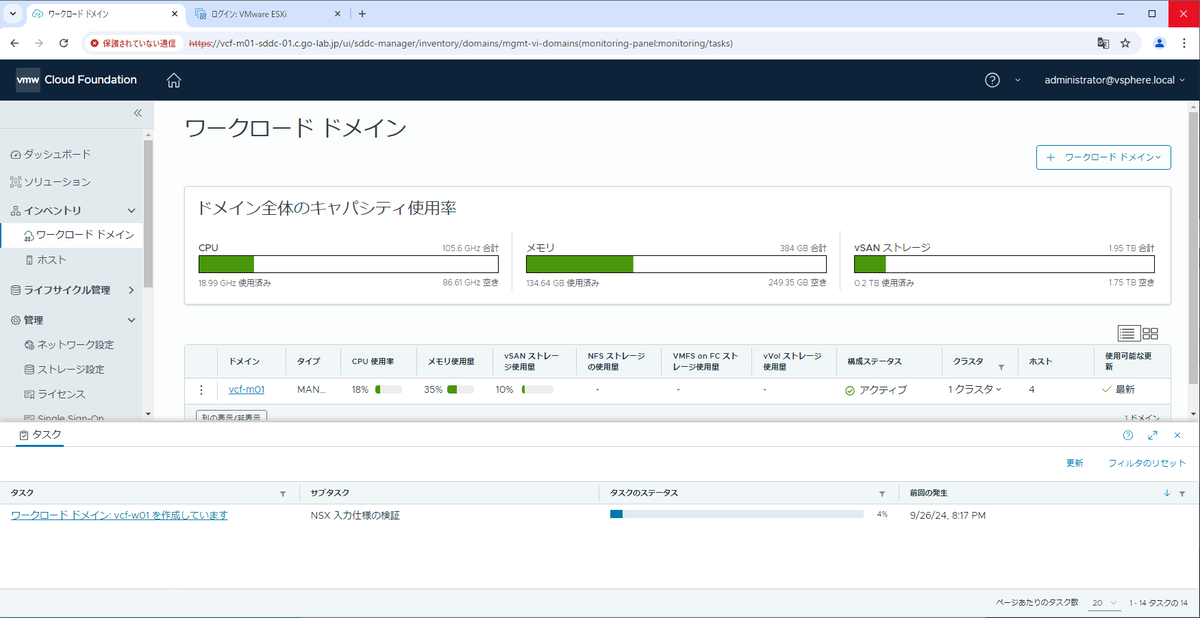1200x618 pixels.
Task: Click the 9/26/24, 8:17 PM timestamp
Action: tap(948, 515)
